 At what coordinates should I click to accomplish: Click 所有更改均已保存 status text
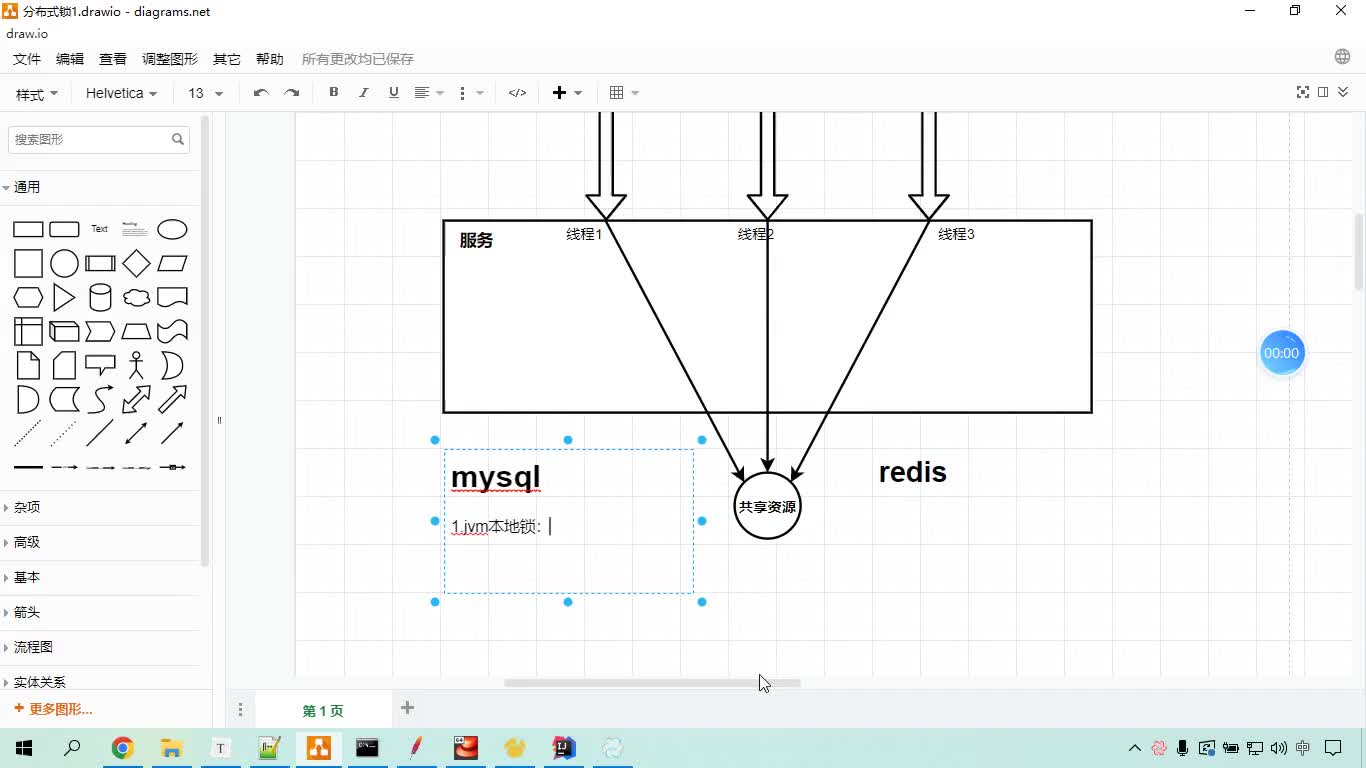pyautogui.click(x=358, y=59)
